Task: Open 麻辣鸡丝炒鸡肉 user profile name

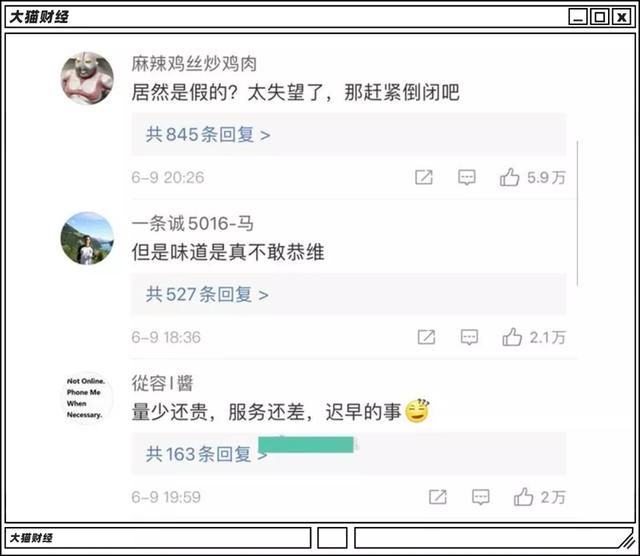Action: (x=194, y=64)
